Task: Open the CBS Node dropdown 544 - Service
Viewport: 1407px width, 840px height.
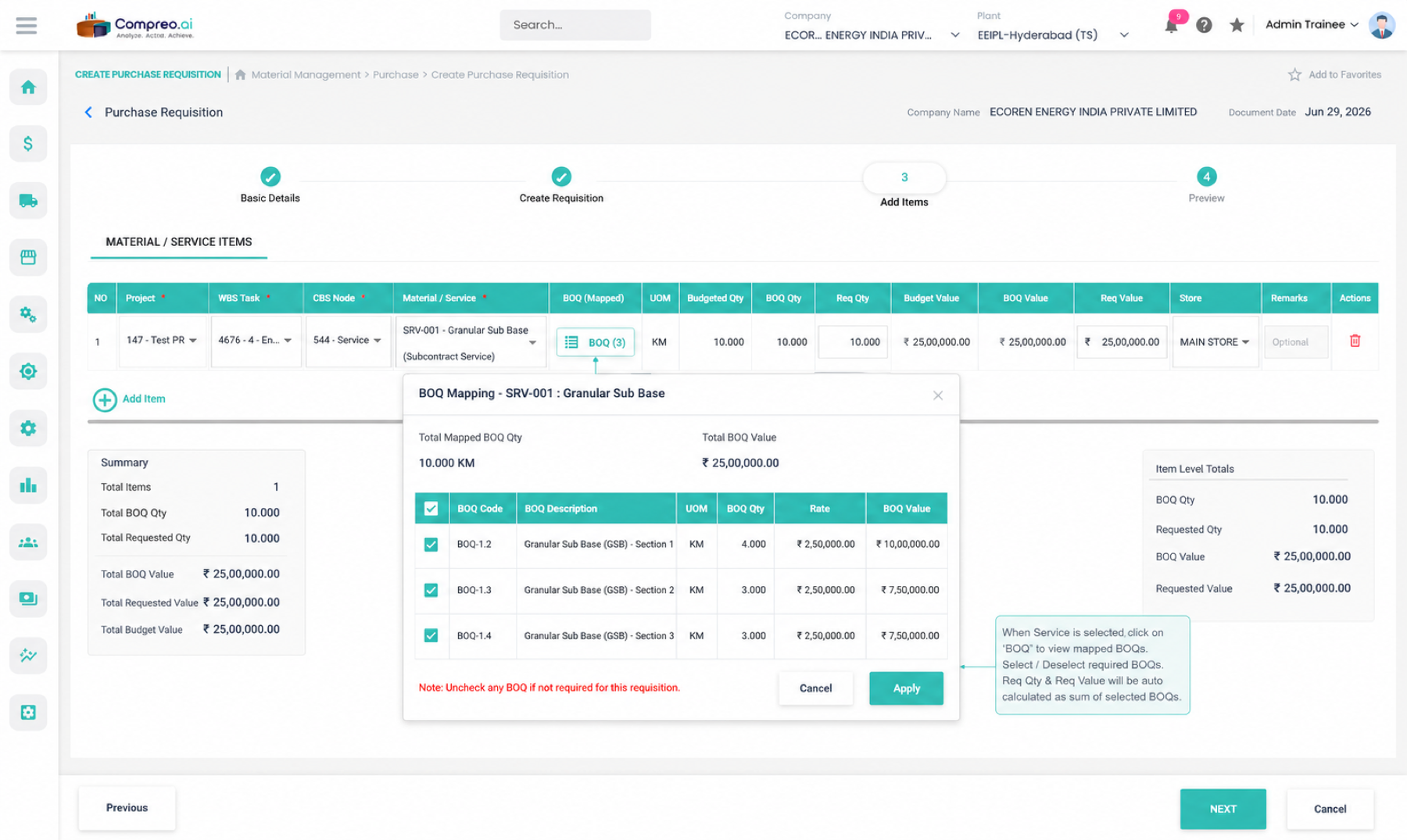Action: [348, 341]
